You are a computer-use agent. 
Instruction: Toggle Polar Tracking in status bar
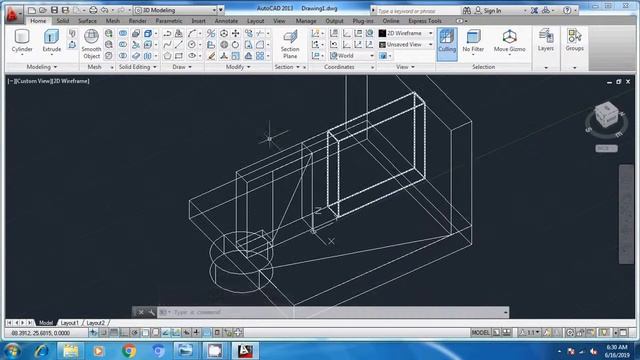[x=134, y=333]
